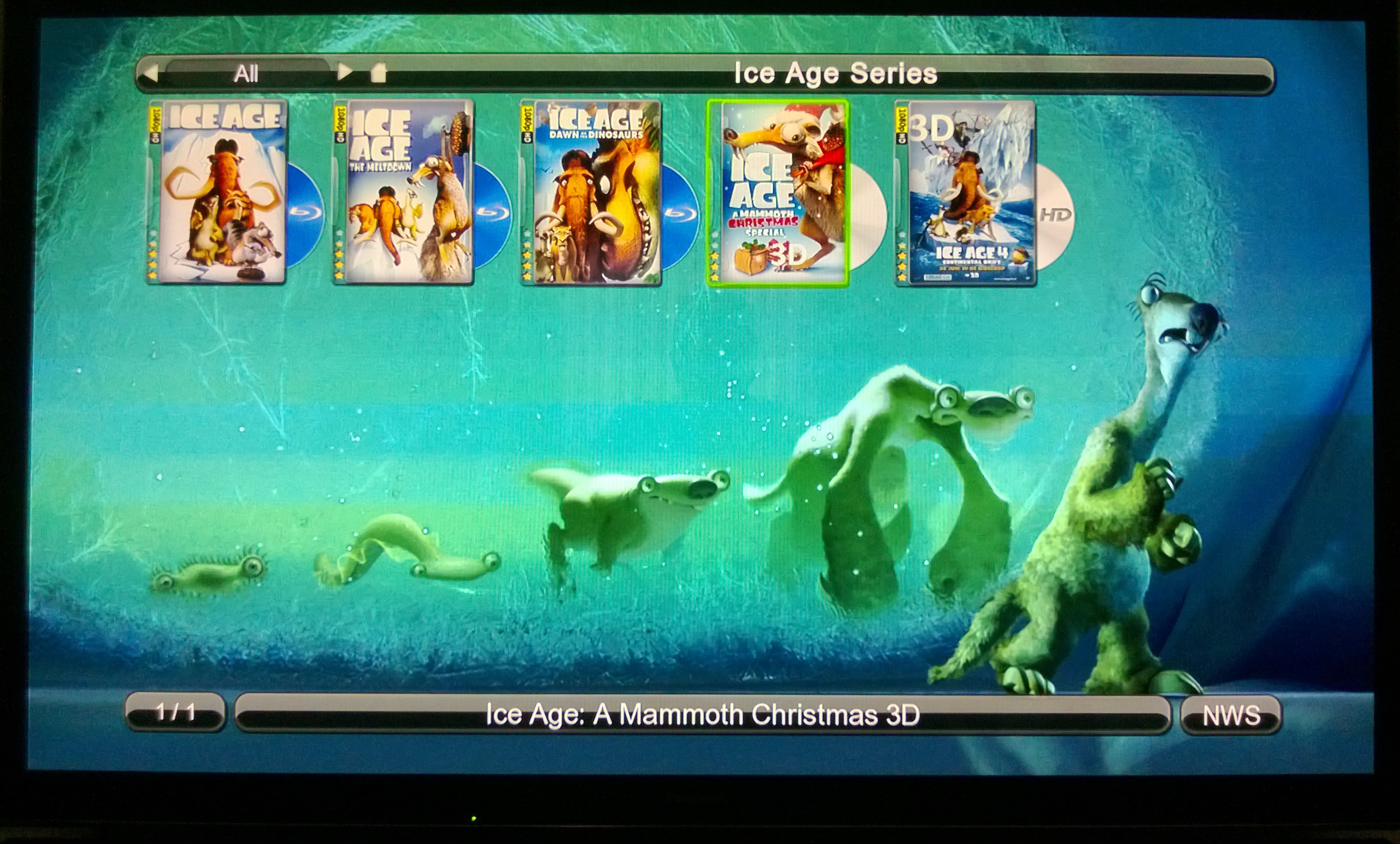Click Blu-ray disc beside Dawn of the Dinosaurs

680,215
